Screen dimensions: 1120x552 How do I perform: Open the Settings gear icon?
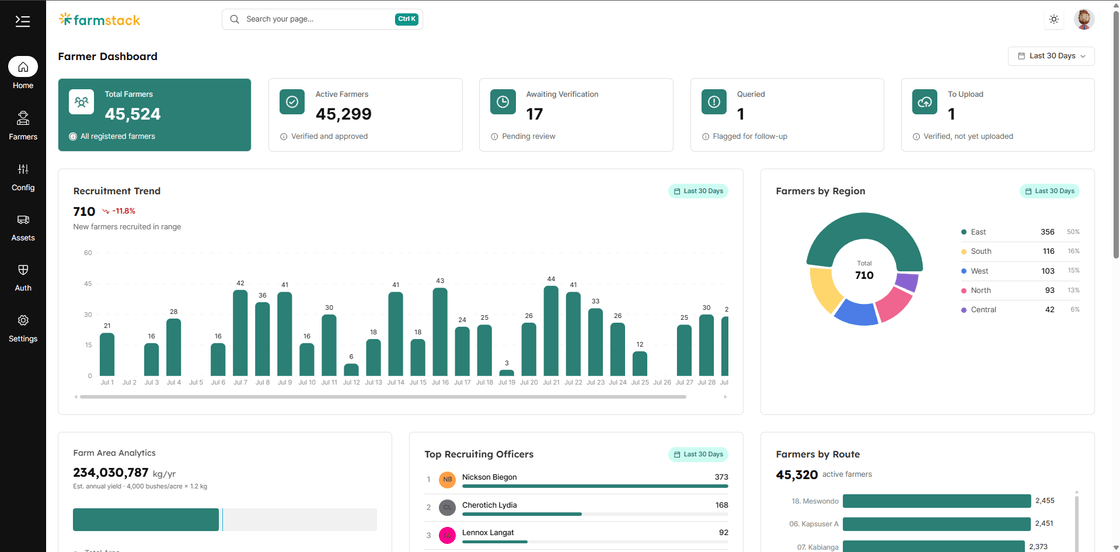23,321
